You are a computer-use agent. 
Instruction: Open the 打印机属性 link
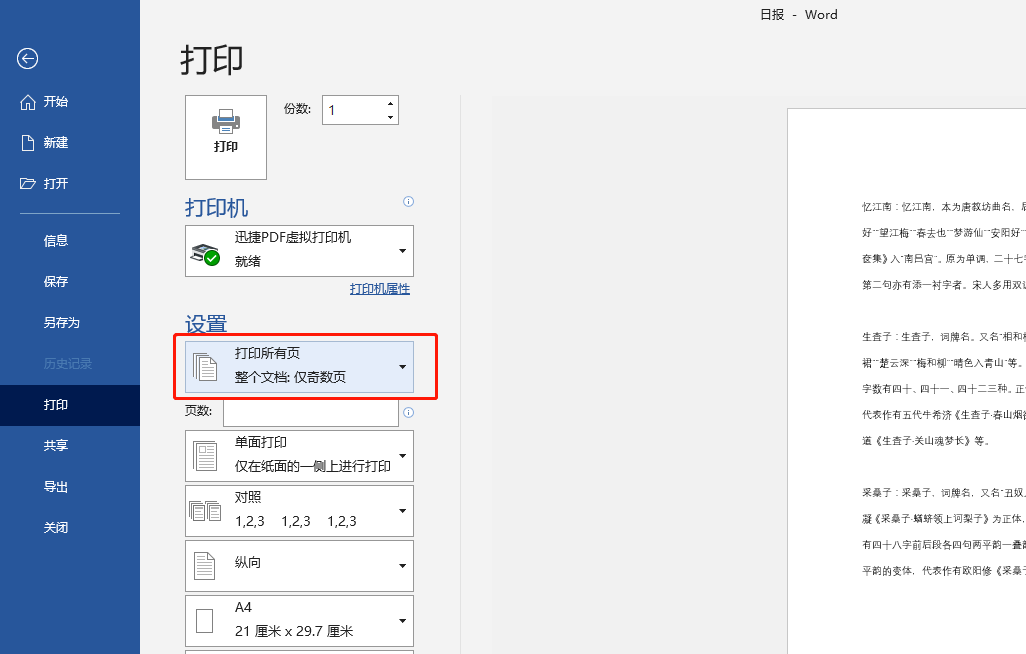[380, 289]
